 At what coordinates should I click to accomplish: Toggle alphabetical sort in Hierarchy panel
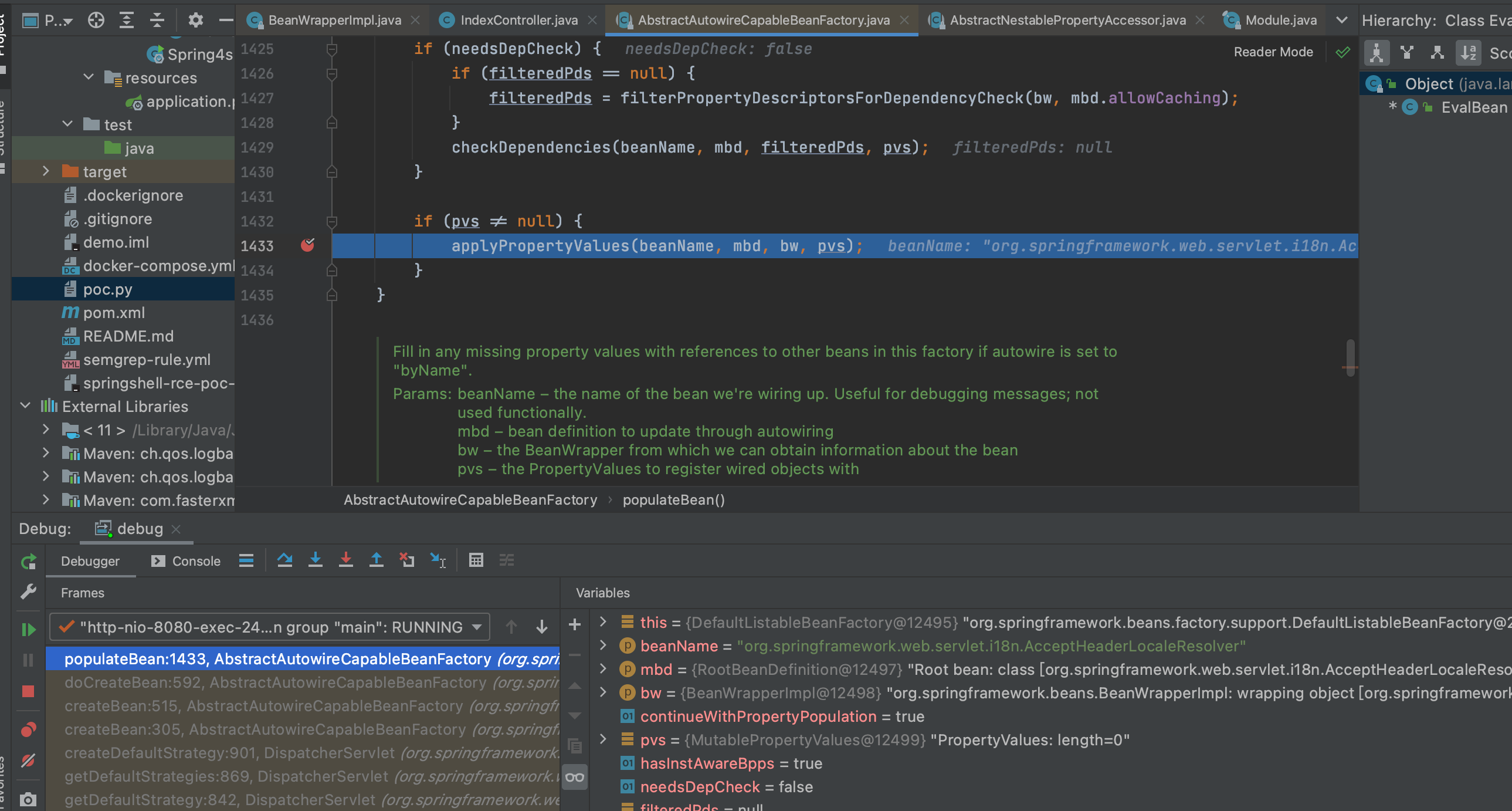click(x=1469, y=53)
